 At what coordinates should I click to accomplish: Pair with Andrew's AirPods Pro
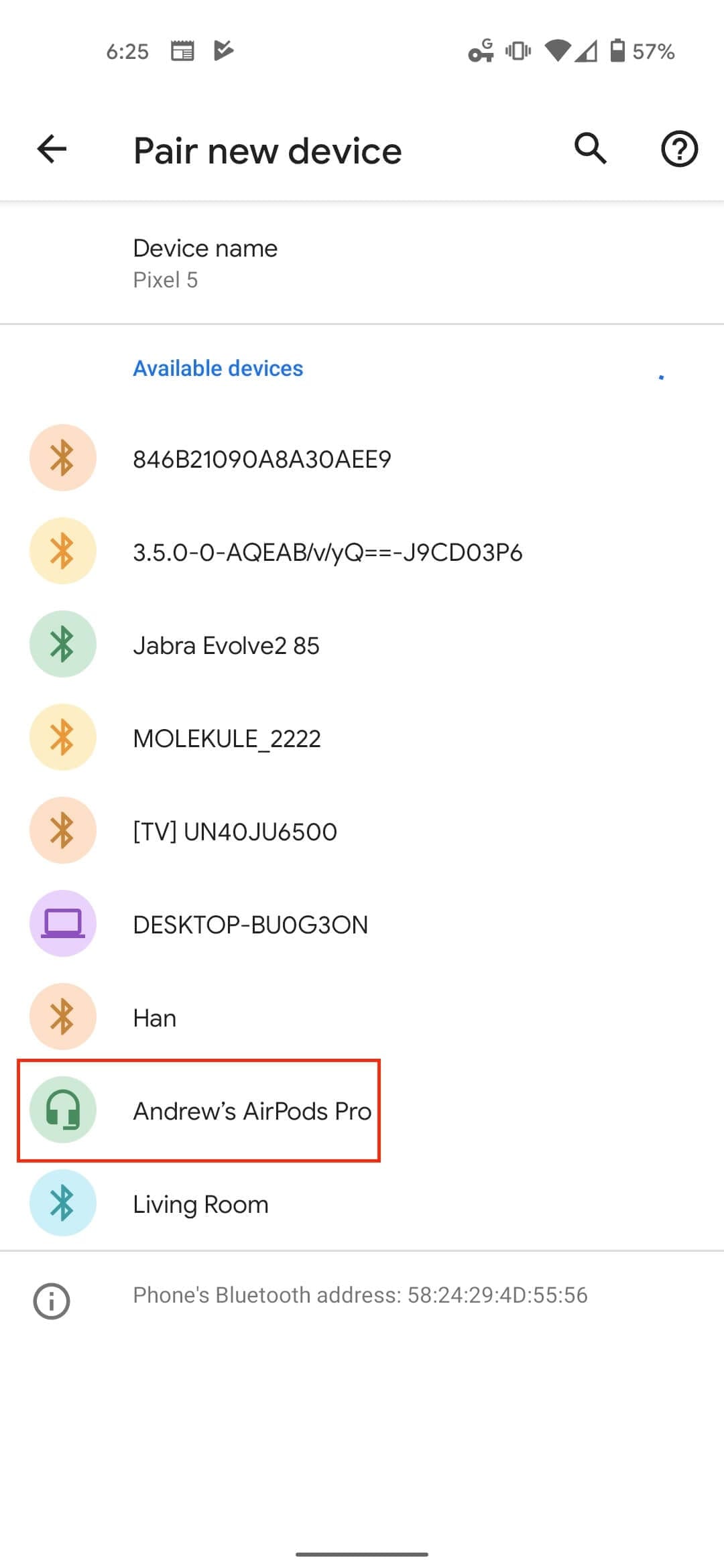pyautogui.click(x=362, y=1110)
